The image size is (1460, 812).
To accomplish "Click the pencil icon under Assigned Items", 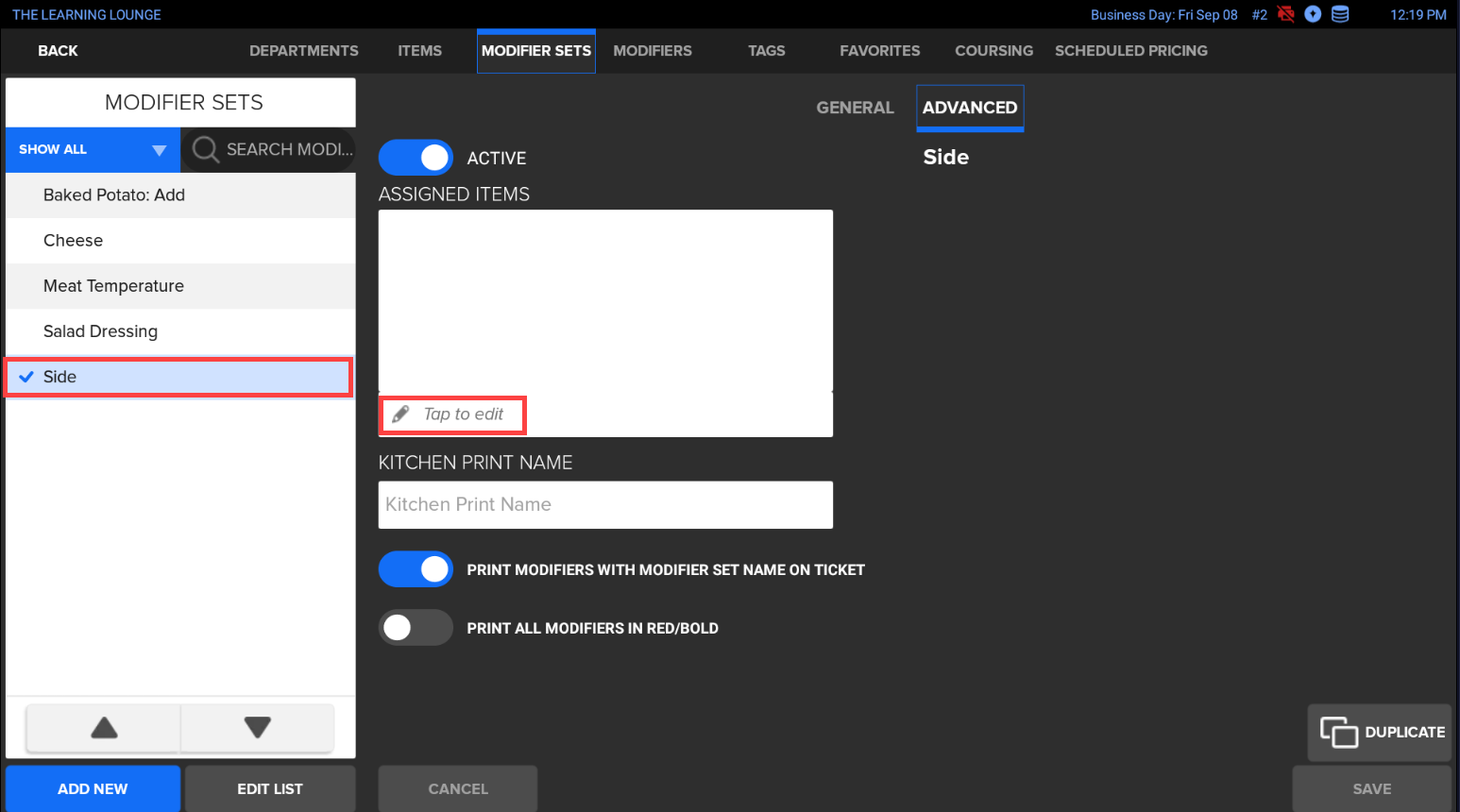I will [x=400, y=414].
